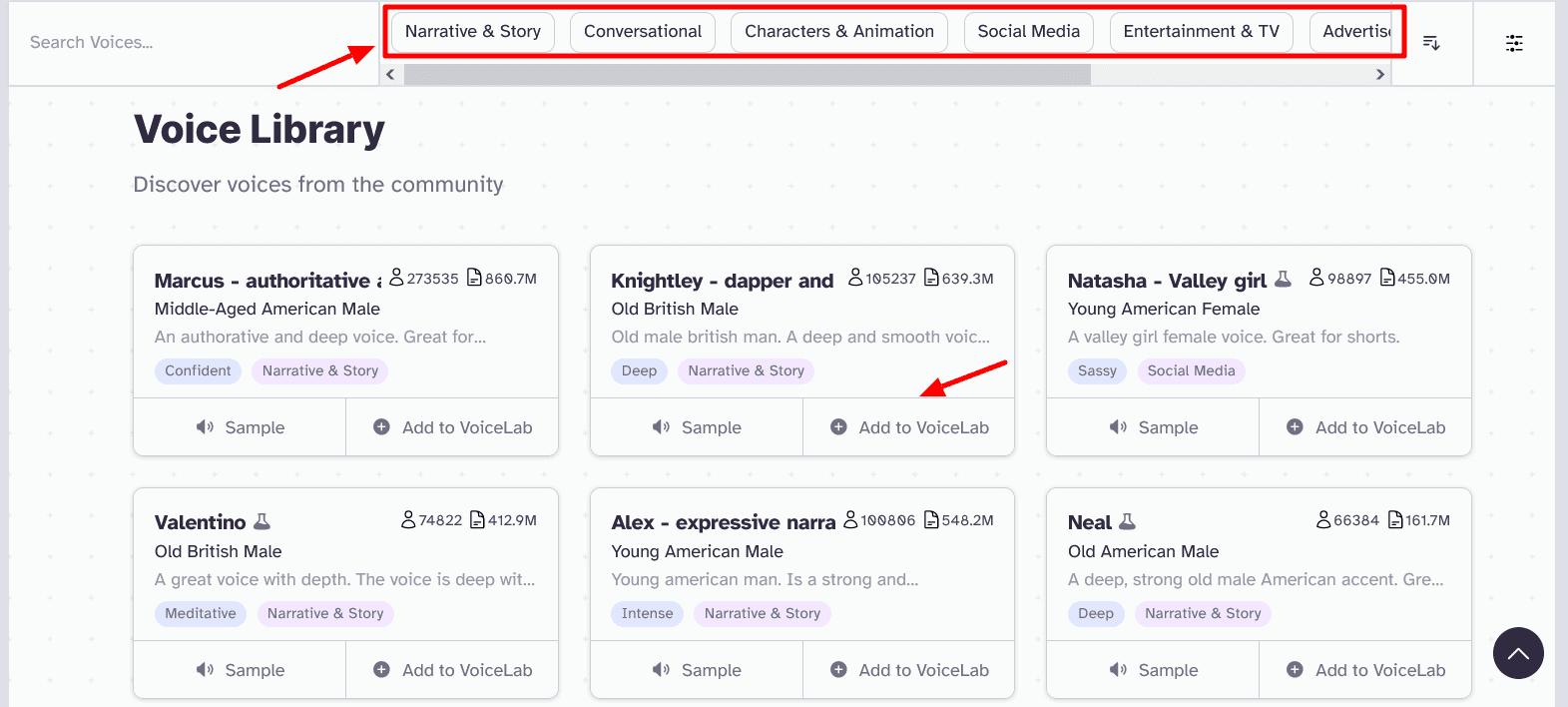This screenshot has width=1568, height=707.
Task: Click the flask icon beside Neal
Action: 1127,521
